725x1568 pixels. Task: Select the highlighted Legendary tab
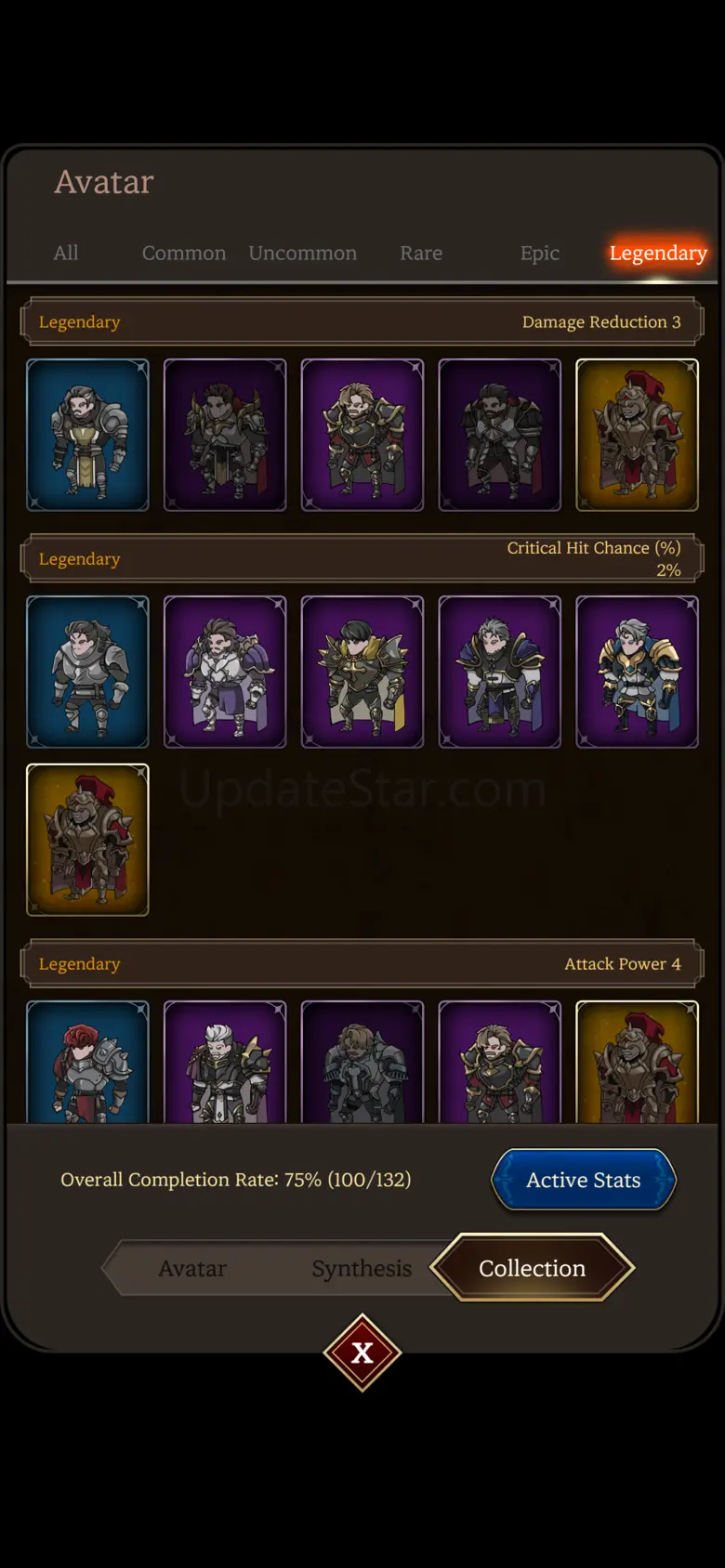click(658, 253)
